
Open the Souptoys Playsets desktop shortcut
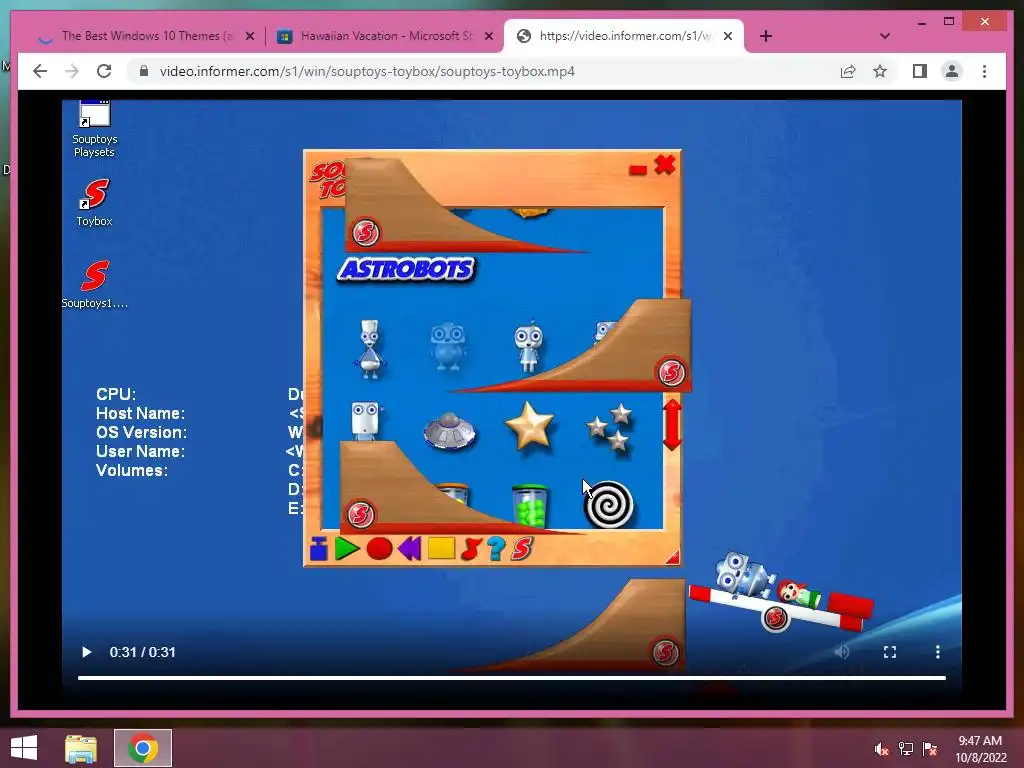coord(95,129)
